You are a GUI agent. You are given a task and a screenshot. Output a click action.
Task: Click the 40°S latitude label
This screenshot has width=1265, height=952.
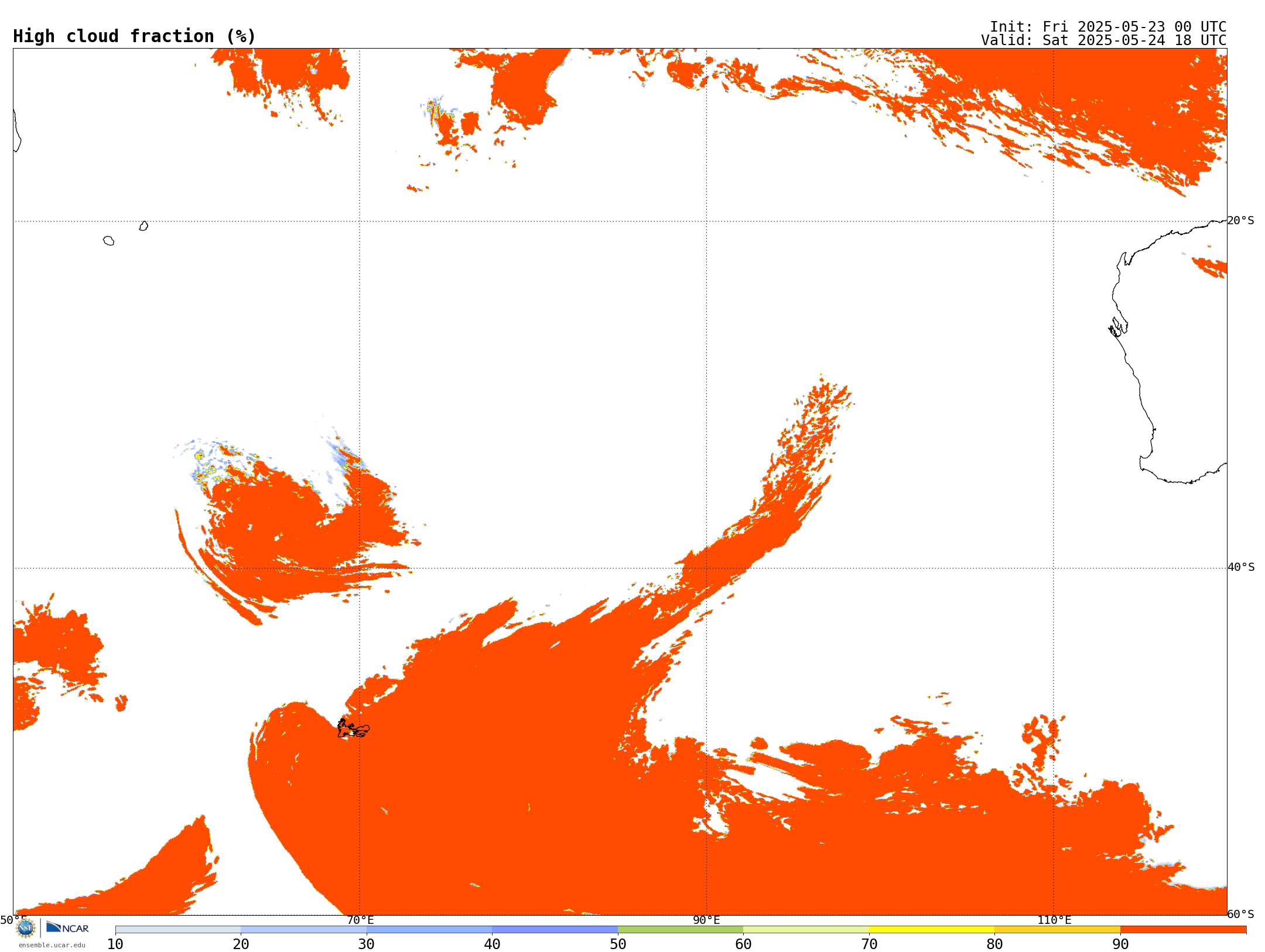(1241, 567)
